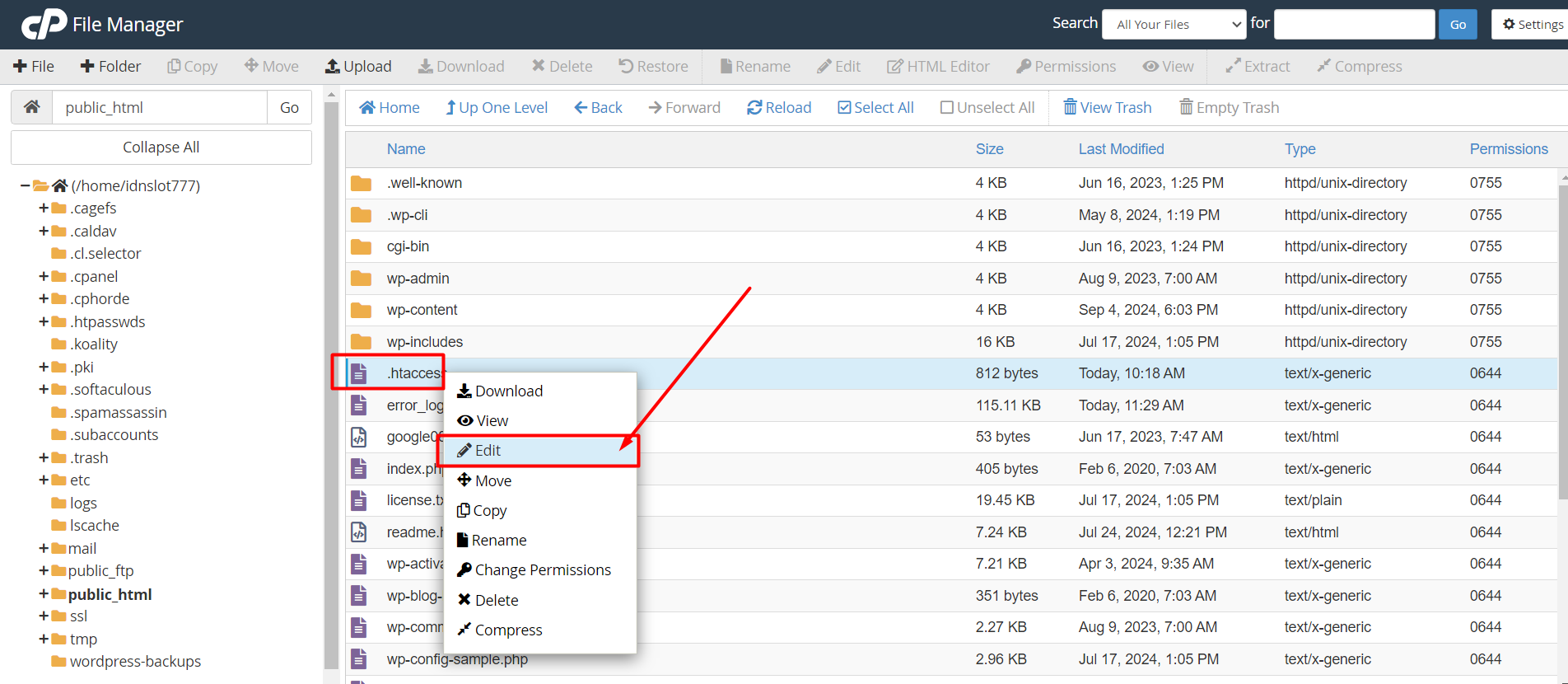1568x684 pixels.
Task: Click the blue search Go button
Action: pyautogui.click(x=1458, y=24)
